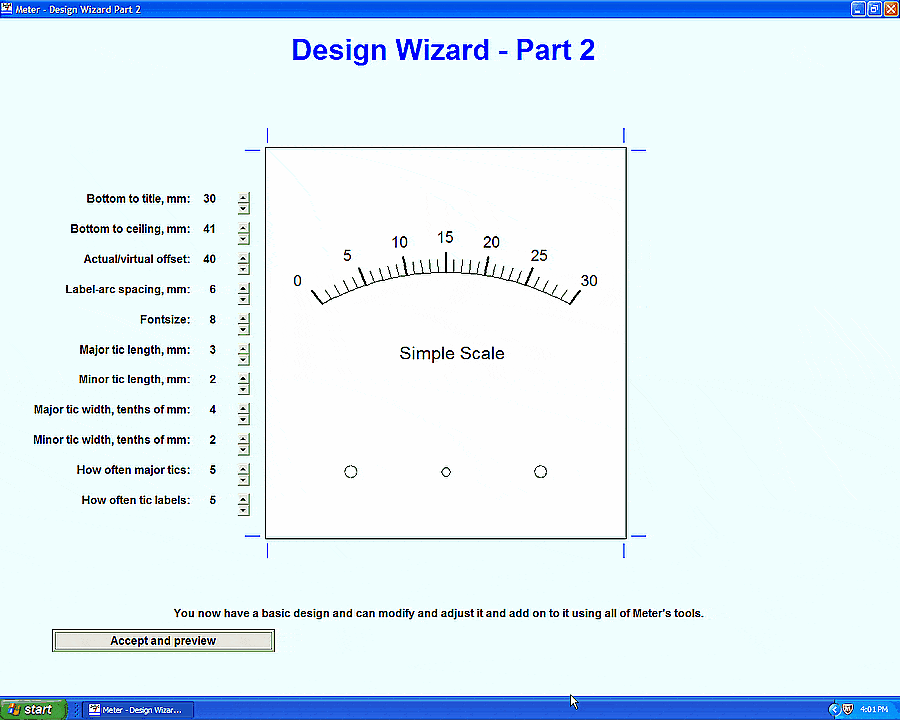Lower the Label-arc spacing value
This screenshot has height=720, width=900.
tap(243, 300)
